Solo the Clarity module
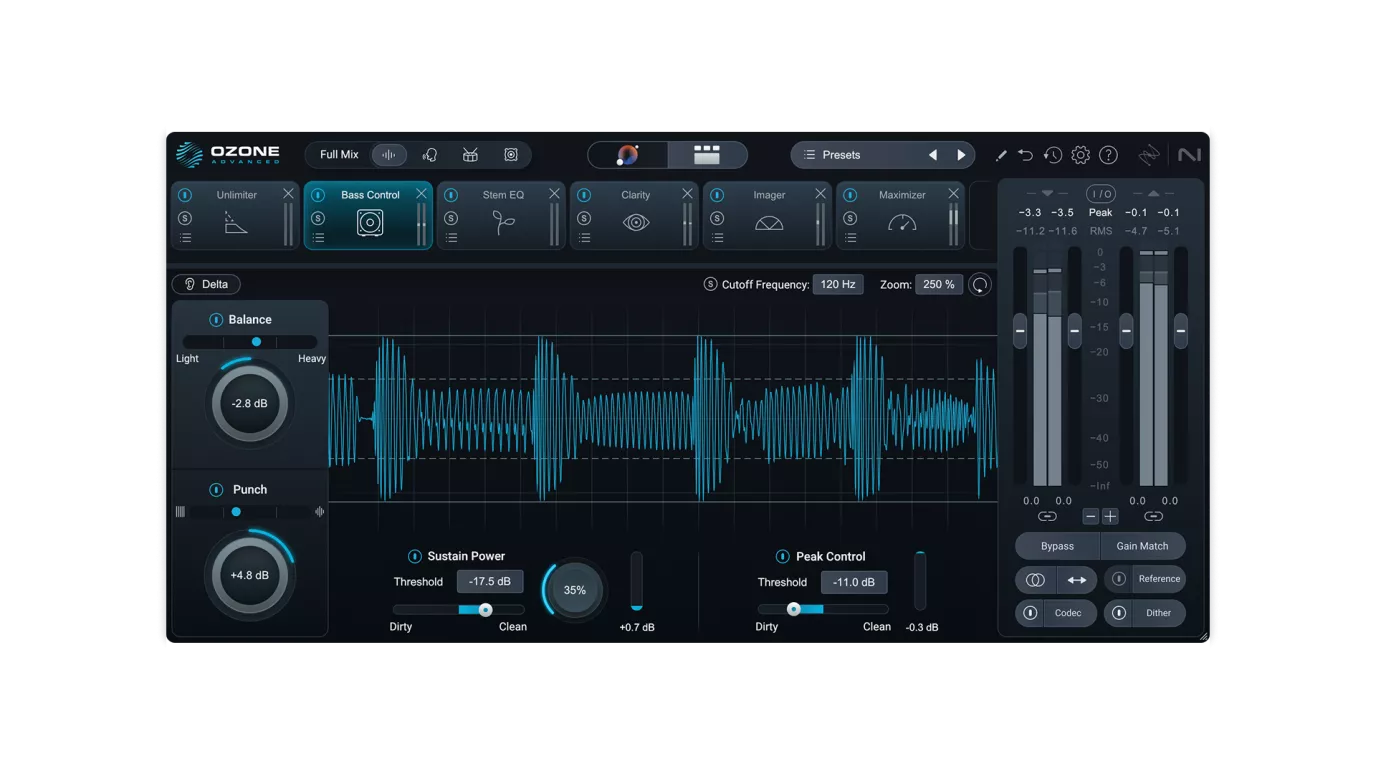The image size is (1376, 774). pyautogui.click(x=584, y=218)
